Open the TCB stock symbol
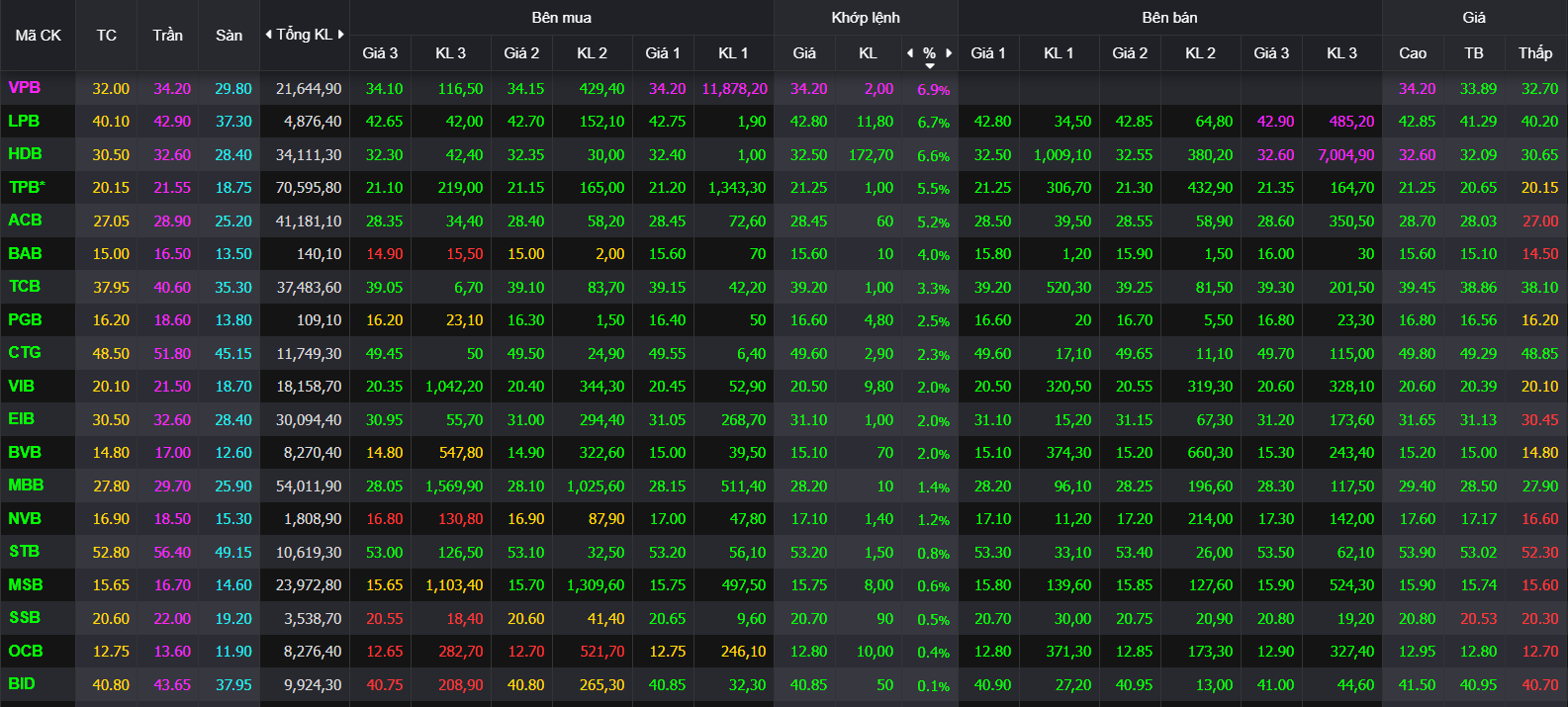 [x=25, y=287]
